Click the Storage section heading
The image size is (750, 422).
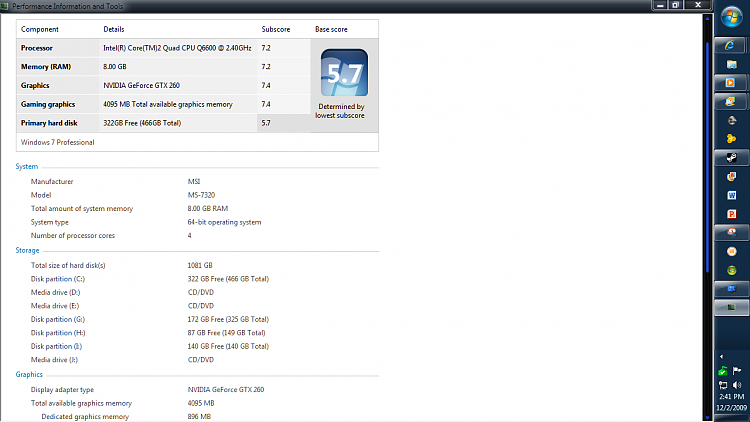(27, 250)
